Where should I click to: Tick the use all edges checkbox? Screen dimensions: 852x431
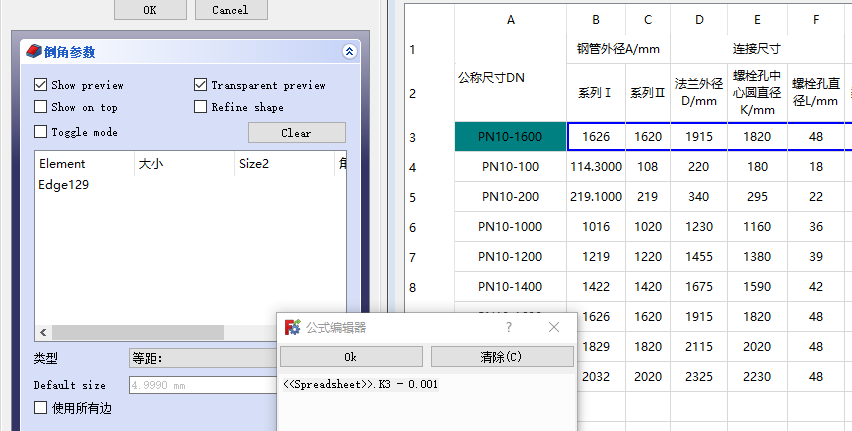pos(41,407)
